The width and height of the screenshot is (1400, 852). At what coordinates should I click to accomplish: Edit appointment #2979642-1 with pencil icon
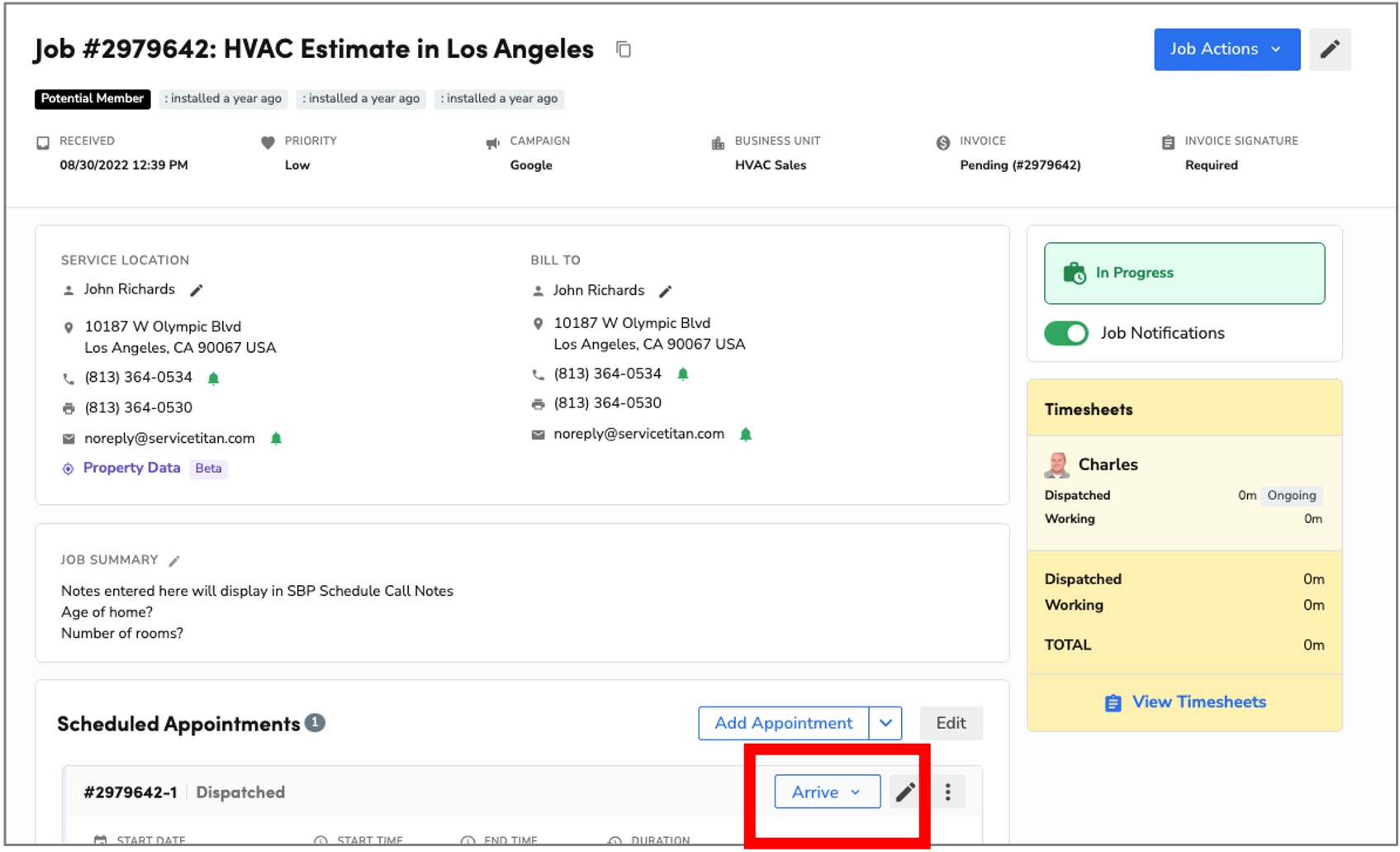(x=905, y=792)
